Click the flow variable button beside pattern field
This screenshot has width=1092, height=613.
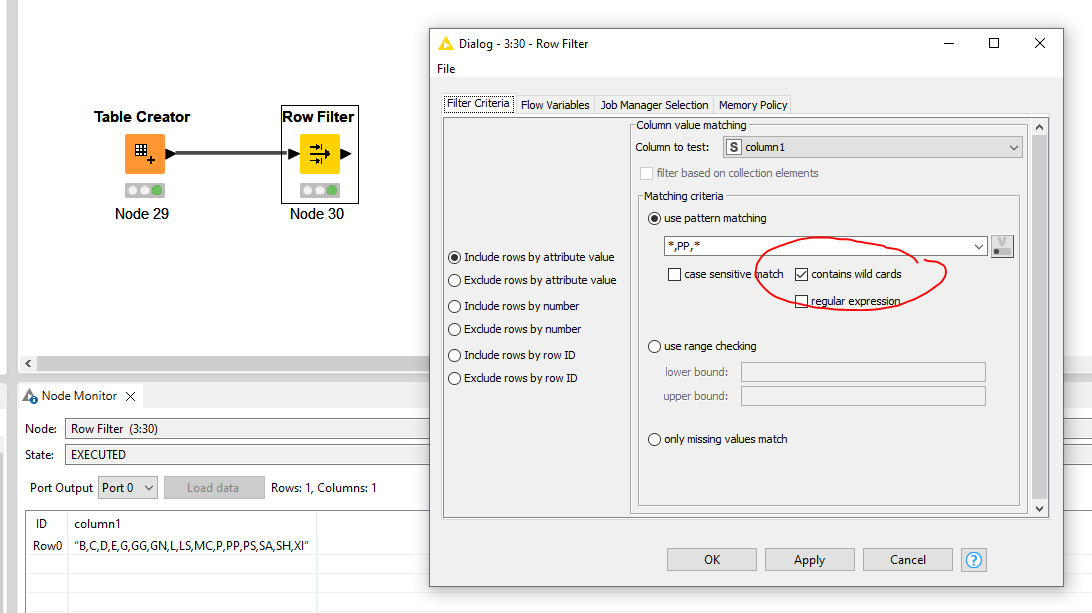click(1002, 246)
